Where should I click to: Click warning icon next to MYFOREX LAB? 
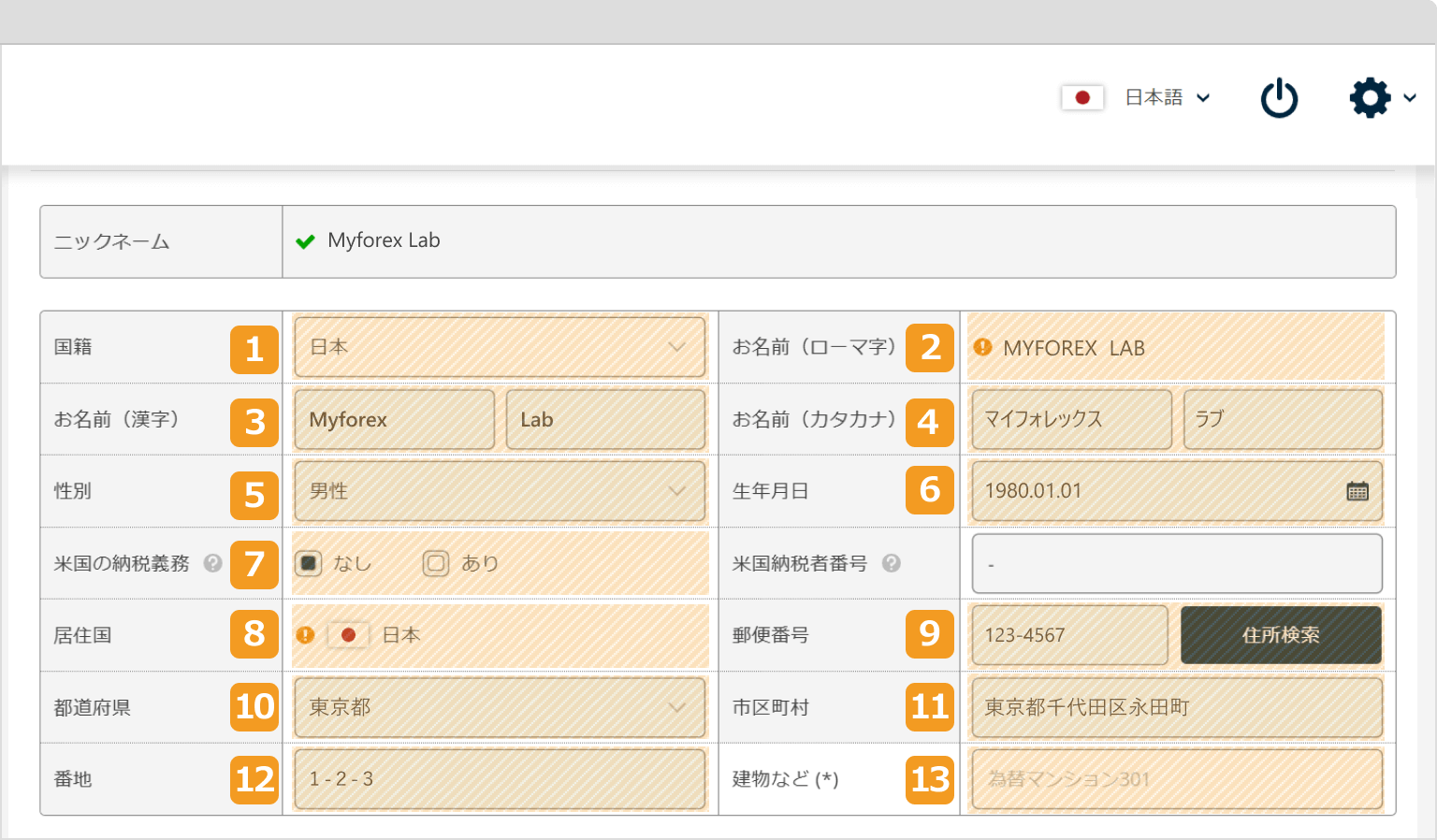982,347
